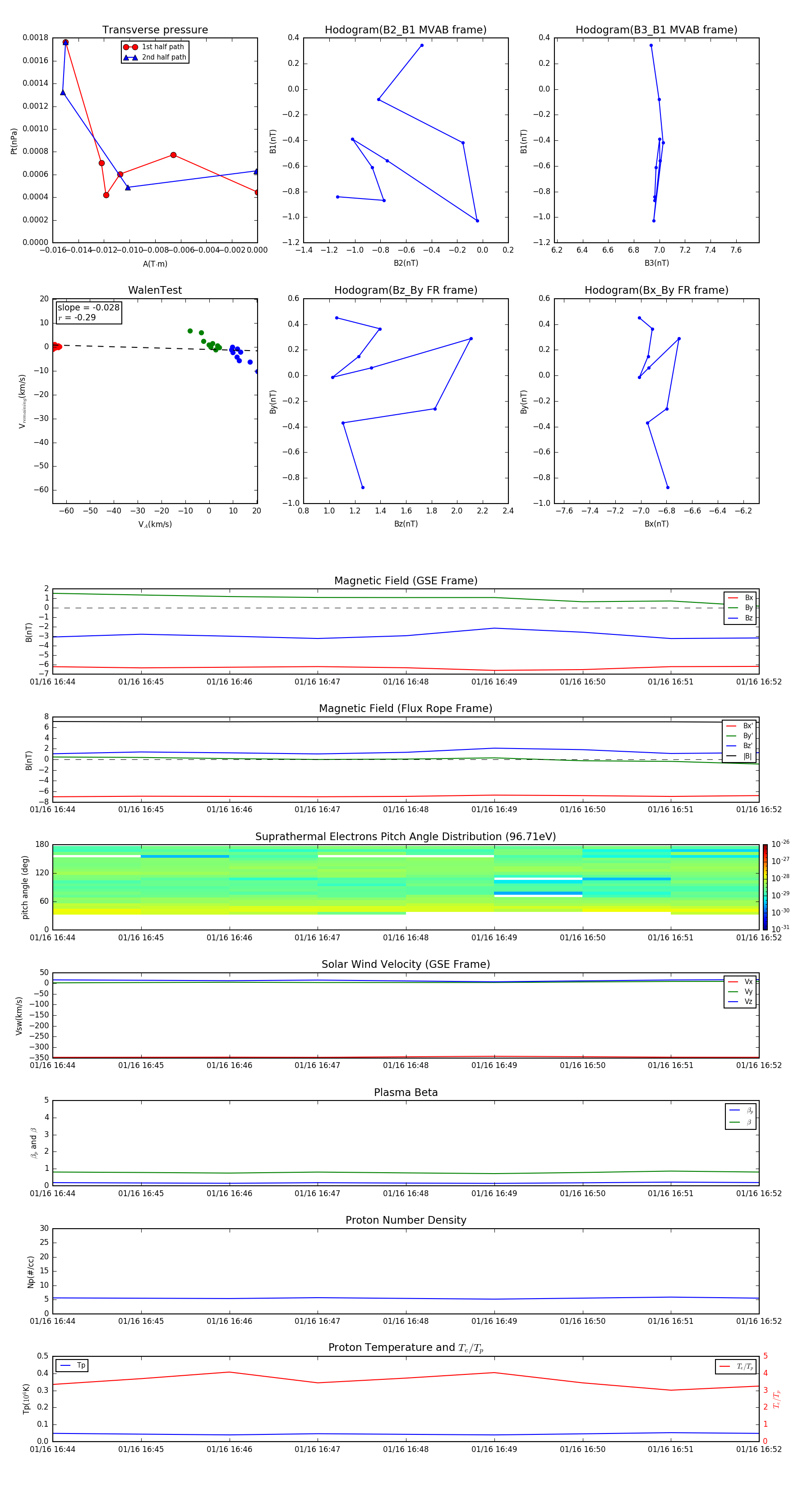This screenshot has height=1489, width=812.
Task: Select the '1st half path' legend entry
Action: click(154, 47)
